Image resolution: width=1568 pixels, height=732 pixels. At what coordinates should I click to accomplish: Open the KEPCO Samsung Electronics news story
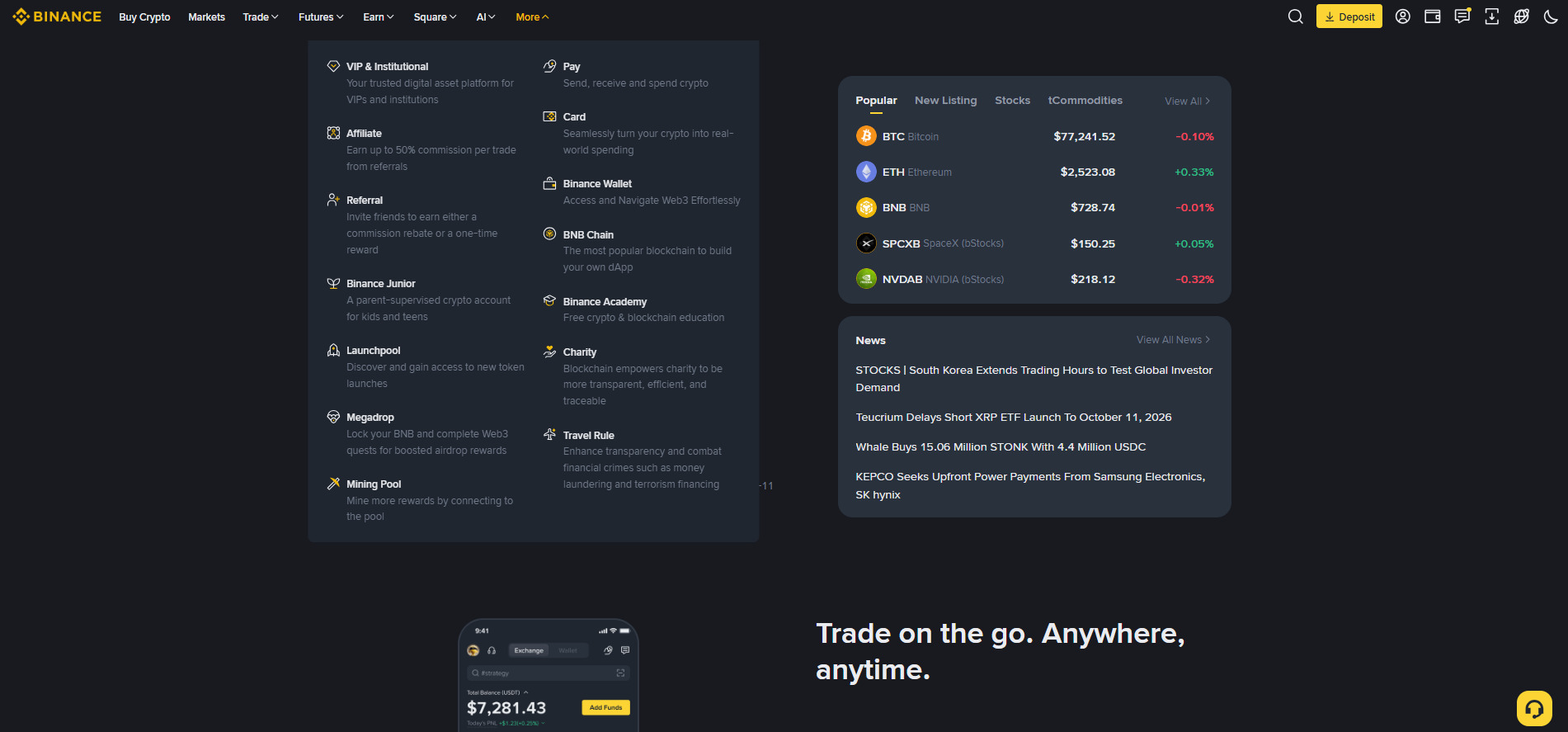click(1030, 486)
